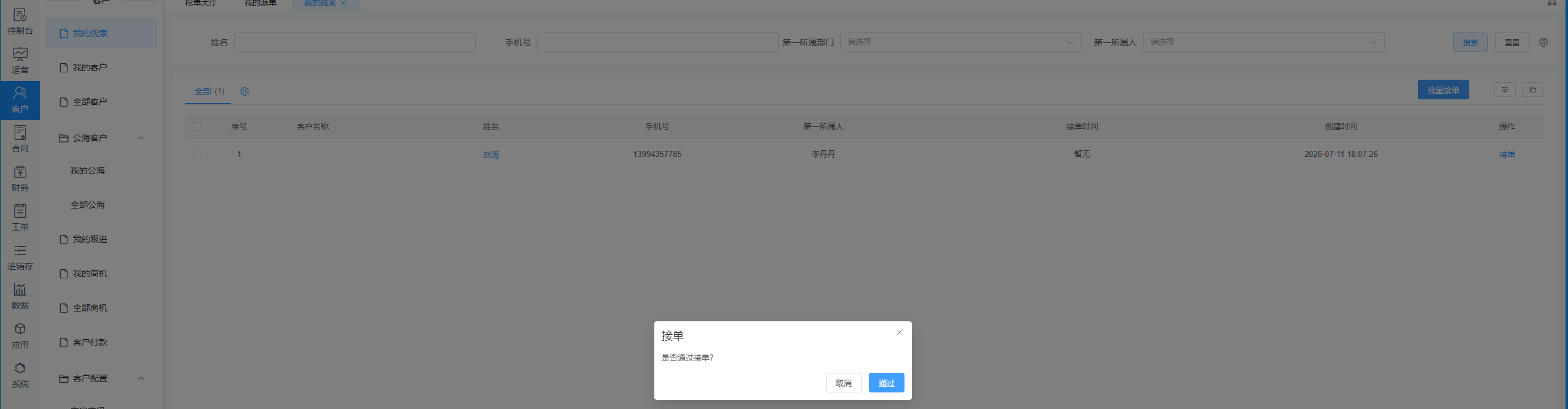Click the 创建时间 column header
Image resolution: width=1568 pixels, height=409 pixels.
(1340, 126)
